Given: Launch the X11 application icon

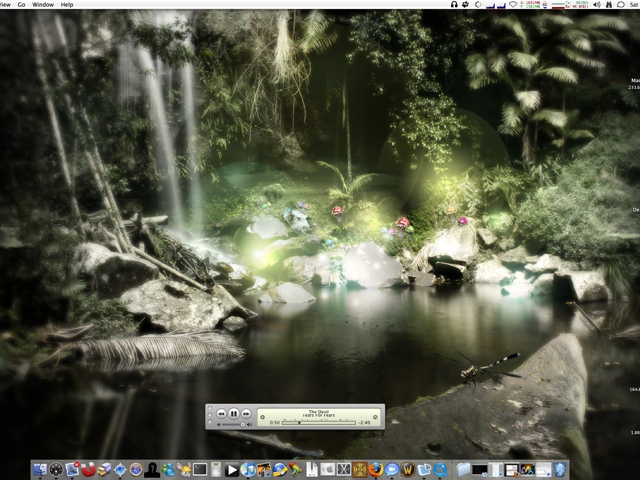Looking at the screenshot, I should [x=344, y=470].
